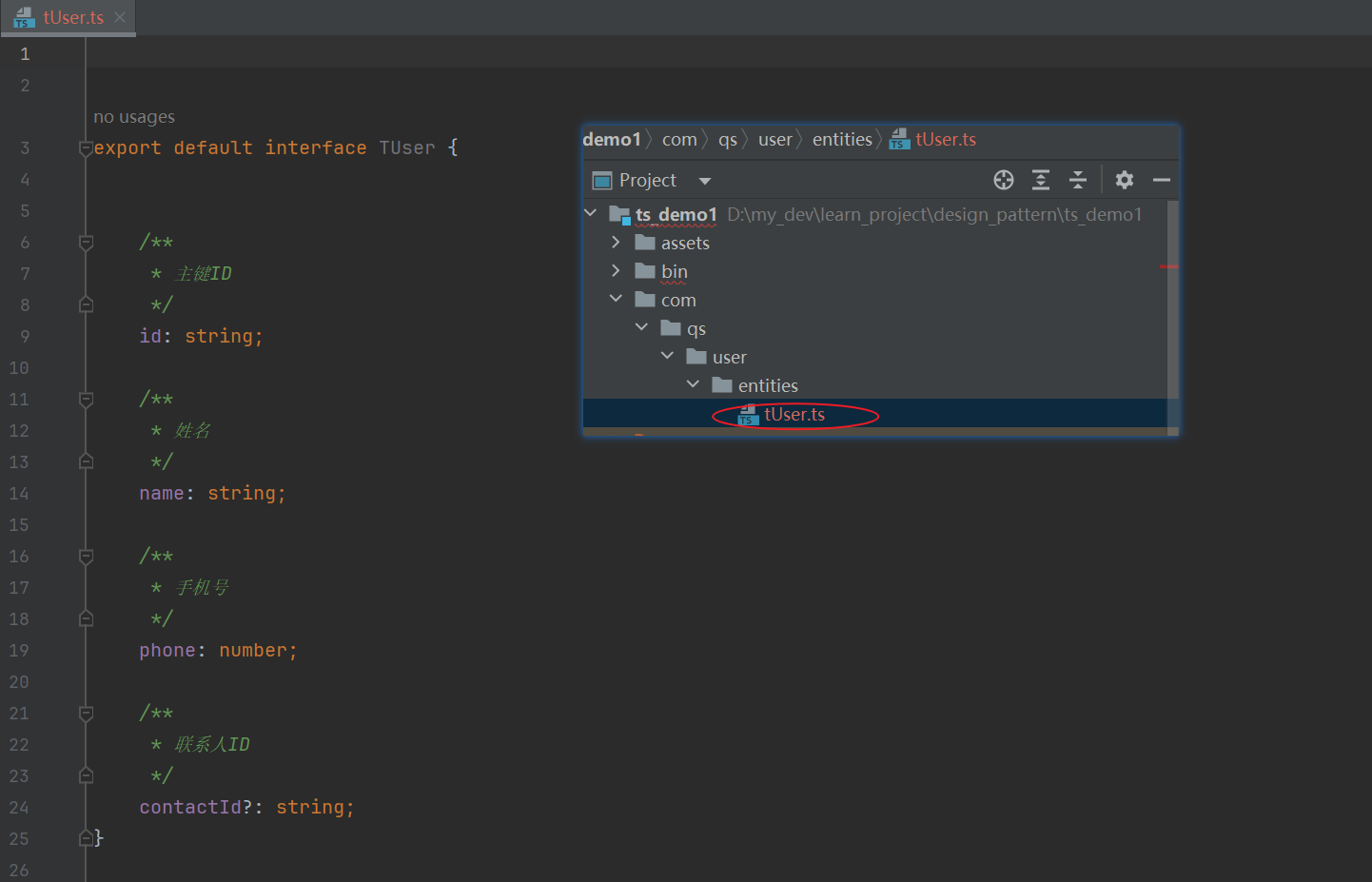The height and width of the screenshot is (882, 1372).
Task: Collapse the entities folder
Action: [693, 384]
